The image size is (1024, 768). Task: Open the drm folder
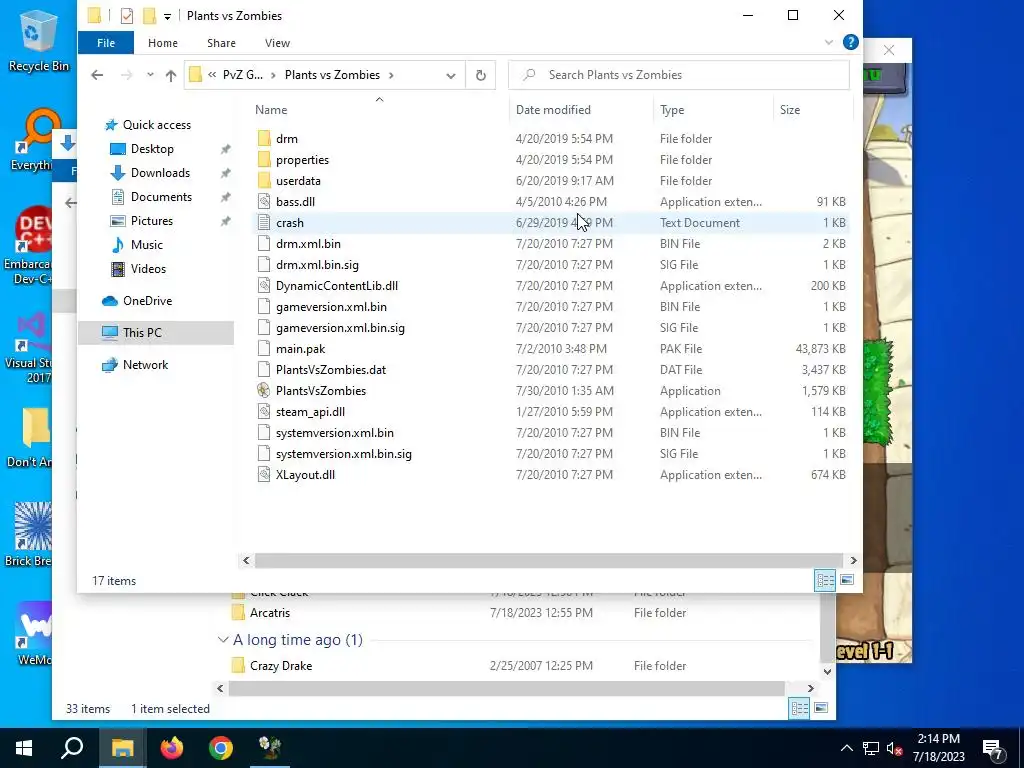(x=287, y=138)
